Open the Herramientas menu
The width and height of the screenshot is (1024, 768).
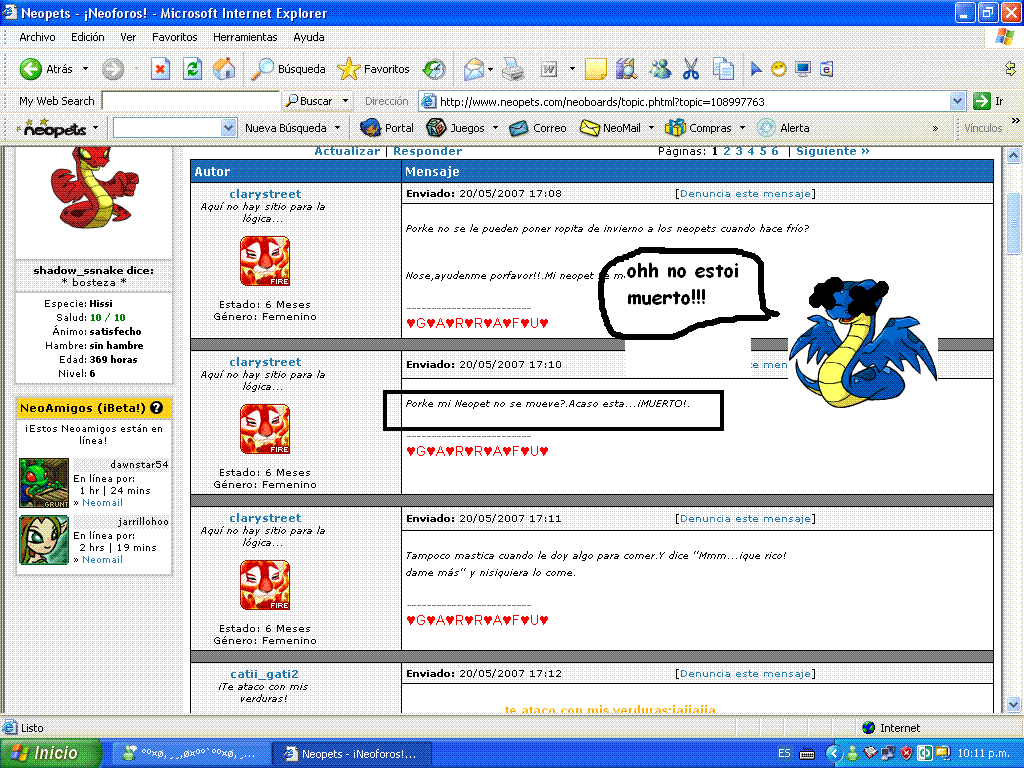pyautogui.click(x=245, y=37)
